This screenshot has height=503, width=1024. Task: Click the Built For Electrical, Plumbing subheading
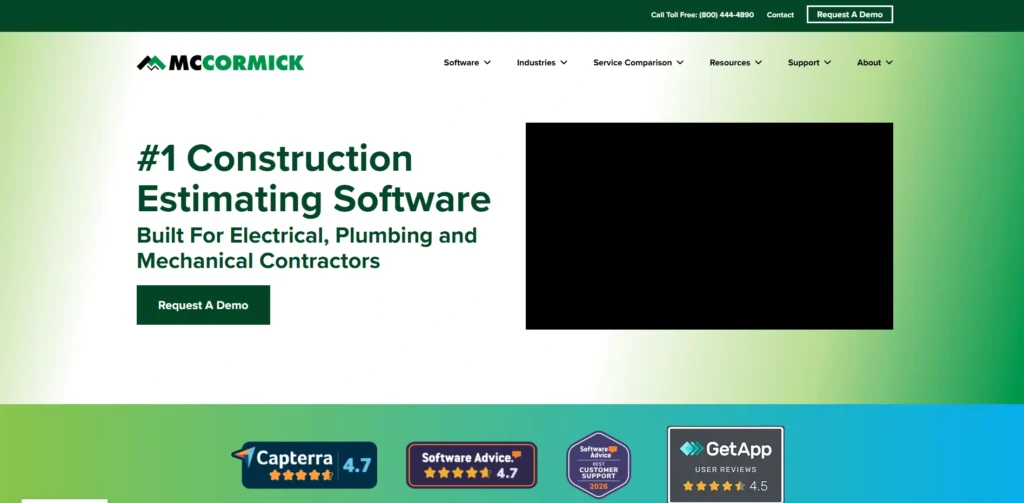(307, 248)
